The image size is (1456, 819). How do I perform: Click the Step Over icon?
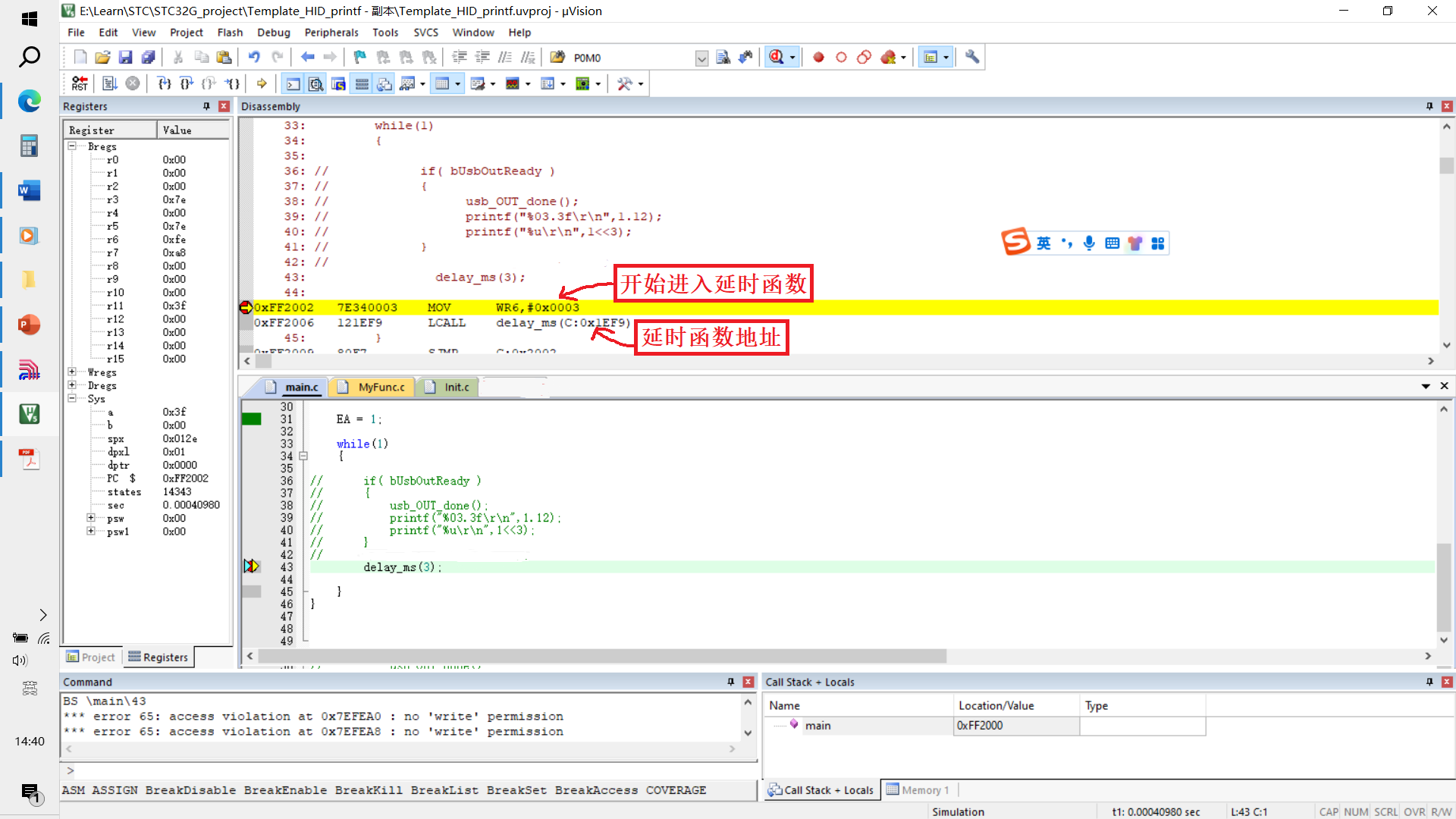pyautogui.click(x=187, y=83)
